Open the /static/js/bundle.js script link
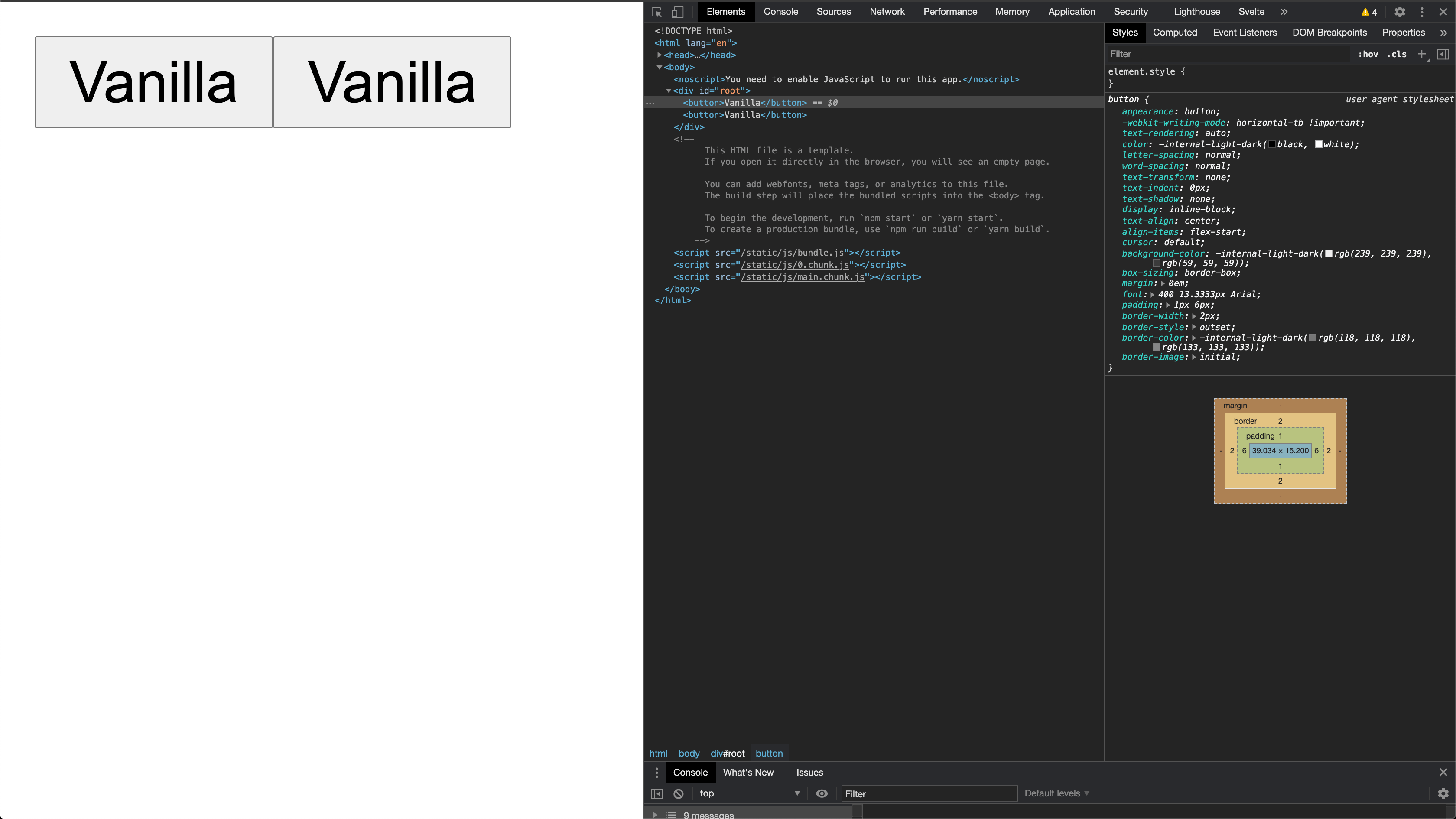Screen dimensions: 1456x819 click(x=792, y=253)
